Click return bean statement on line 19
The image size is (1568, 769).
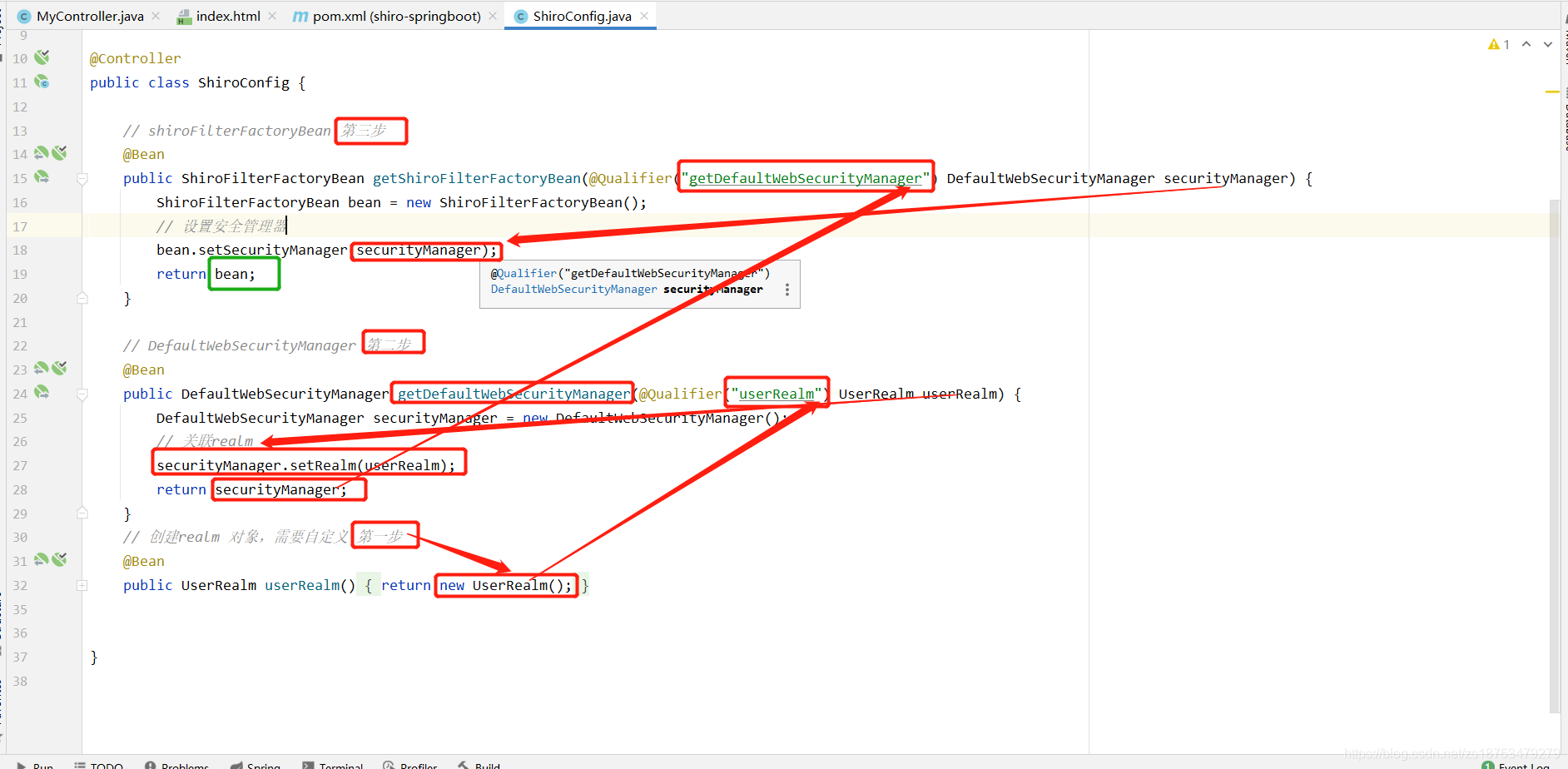pyautogui.click(x=206, y=274)
